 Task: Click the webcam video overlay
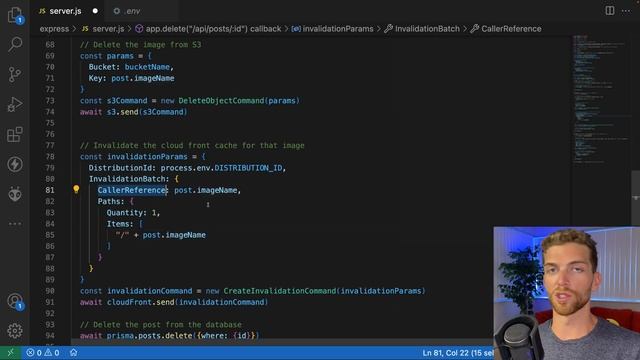(x=567, y=293)
